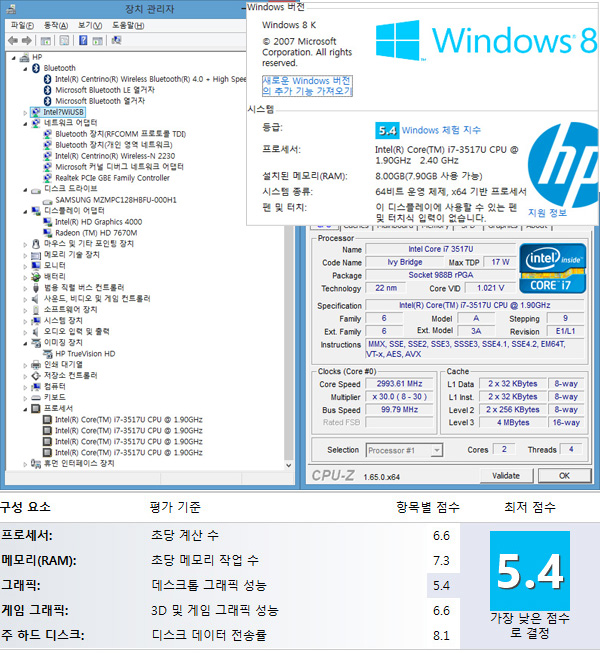Click the 그래픽 subscore 5.4 cell
This screenshot has width=600, height=653.
[441, 586]
